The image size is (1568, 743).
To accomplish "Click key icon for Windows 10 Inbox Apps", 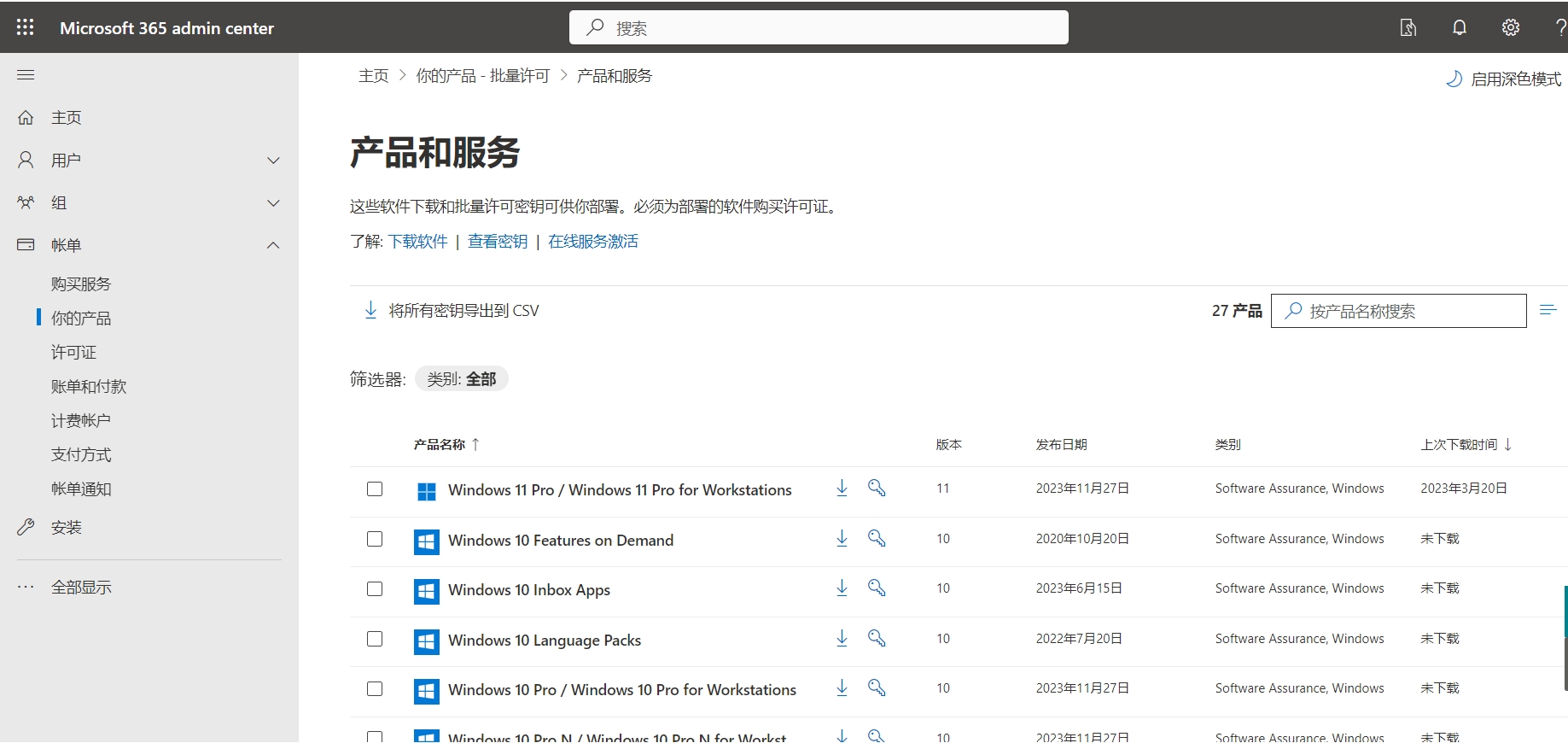I will (877, 588).
